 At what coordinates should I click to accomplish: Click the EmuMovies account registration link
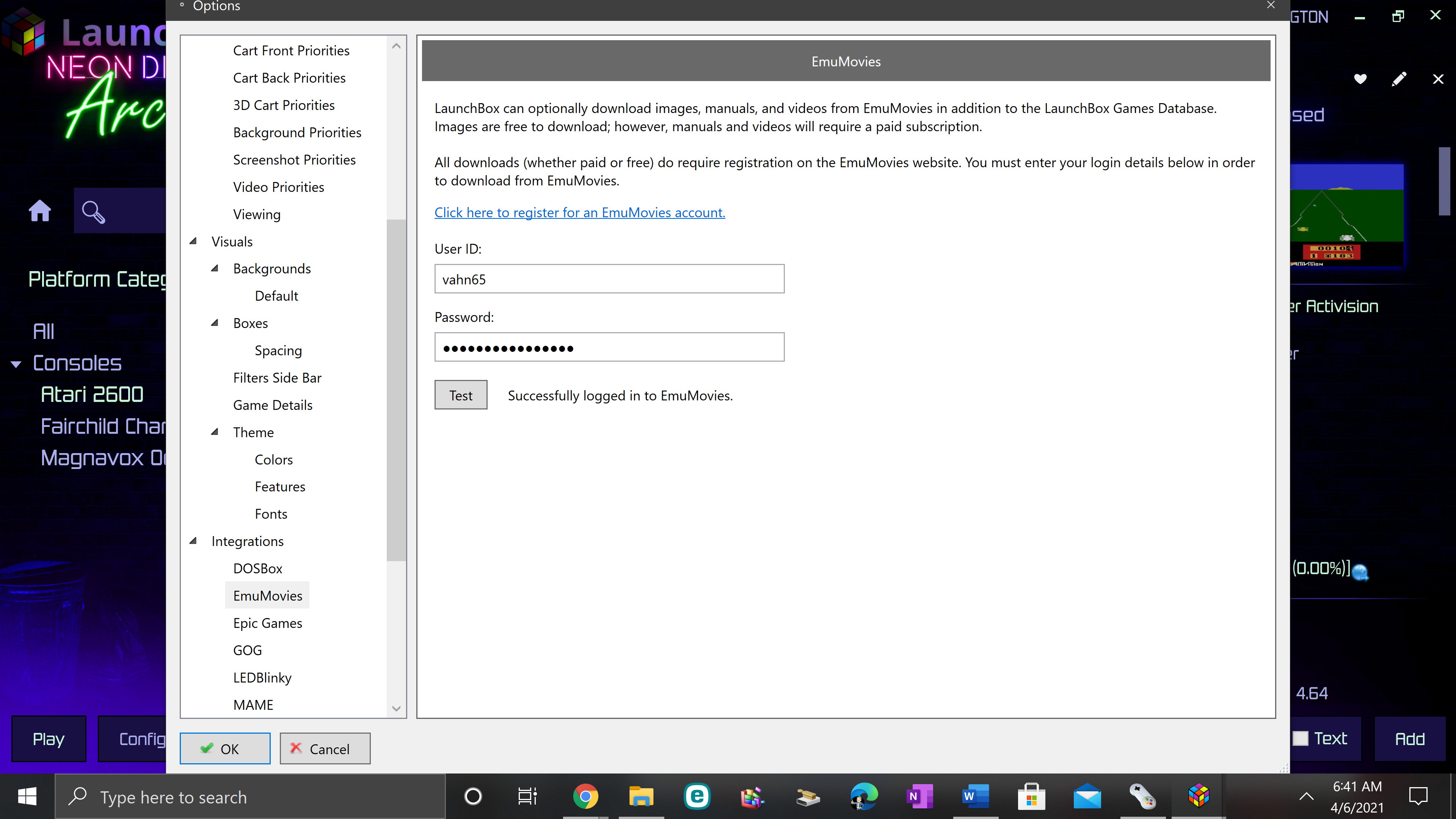coord(579,212)
